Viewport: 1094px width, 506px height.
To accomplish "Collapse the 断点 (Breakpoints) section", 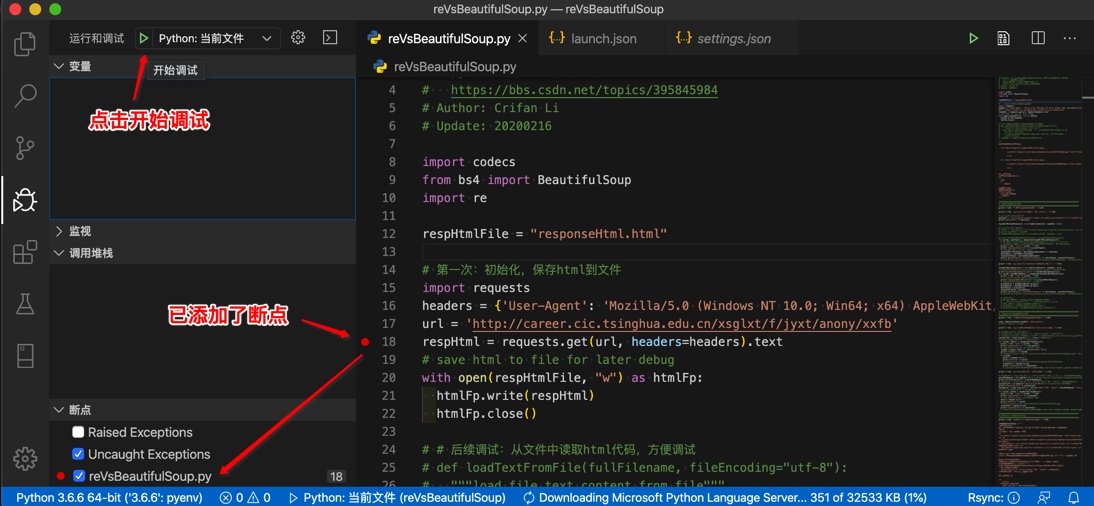I will [203, 410].
